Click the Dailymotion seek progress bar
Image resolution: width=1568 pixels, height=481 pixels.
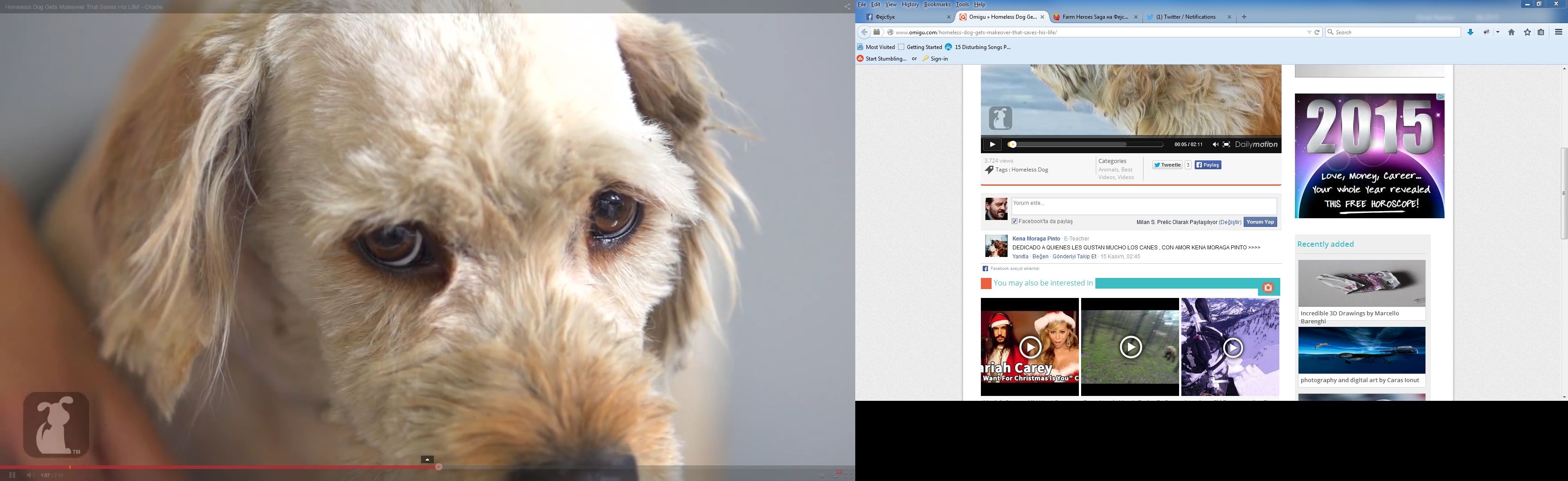click(x=1086, y=144)
